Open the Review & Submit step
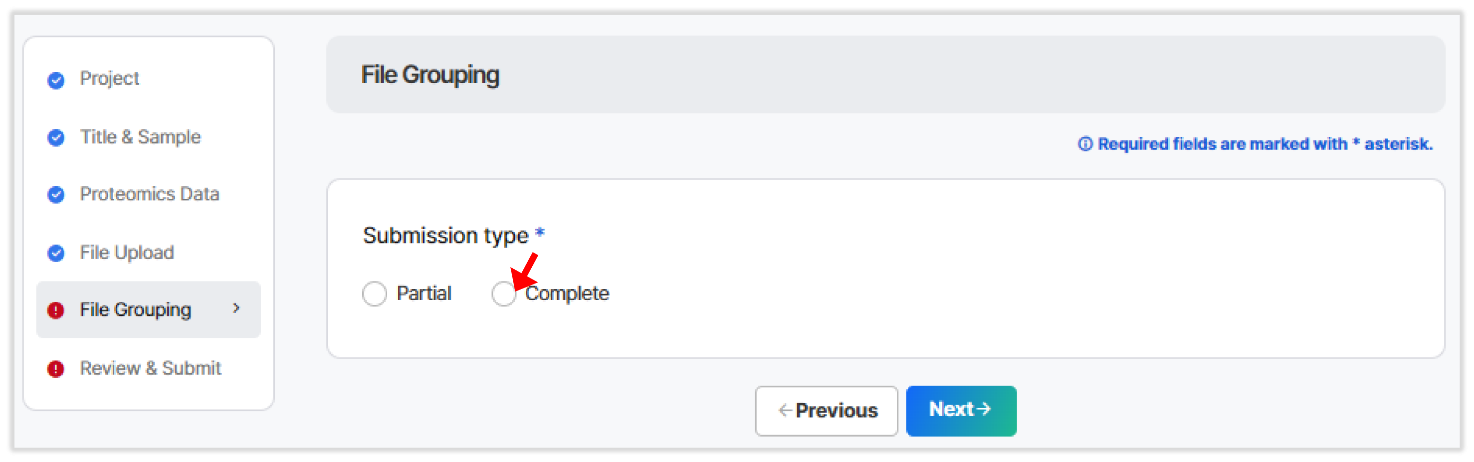This screenshot has width=1474, height=462. [150, 368]
